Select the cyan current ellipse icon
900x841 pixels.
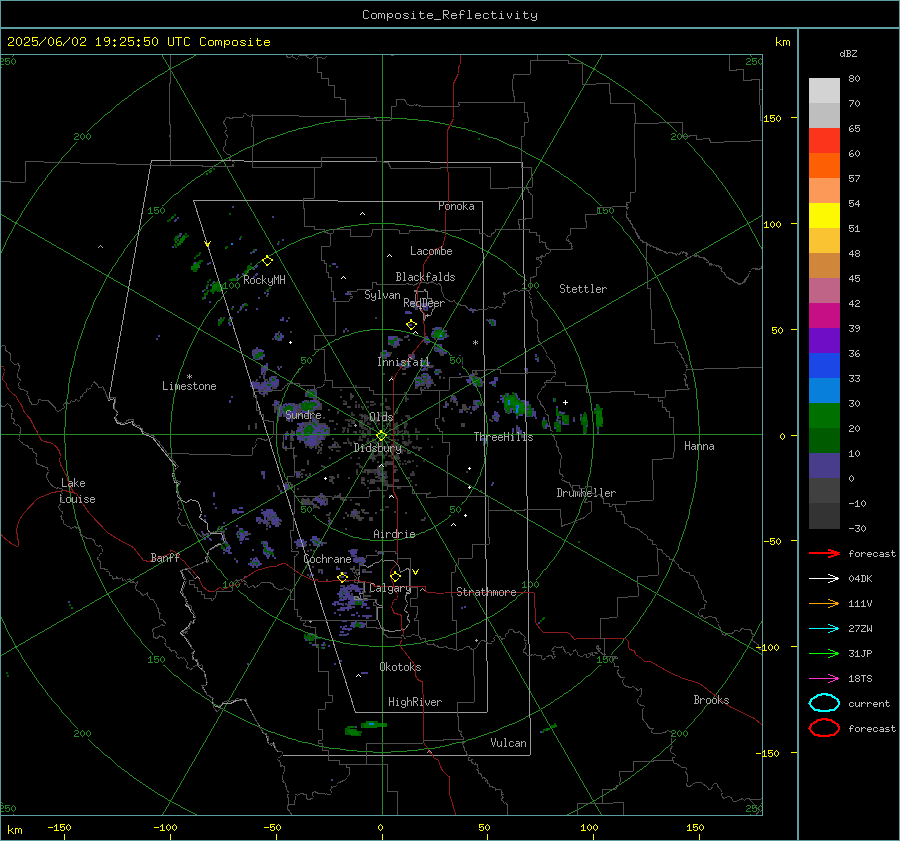[x=824, y=703]
